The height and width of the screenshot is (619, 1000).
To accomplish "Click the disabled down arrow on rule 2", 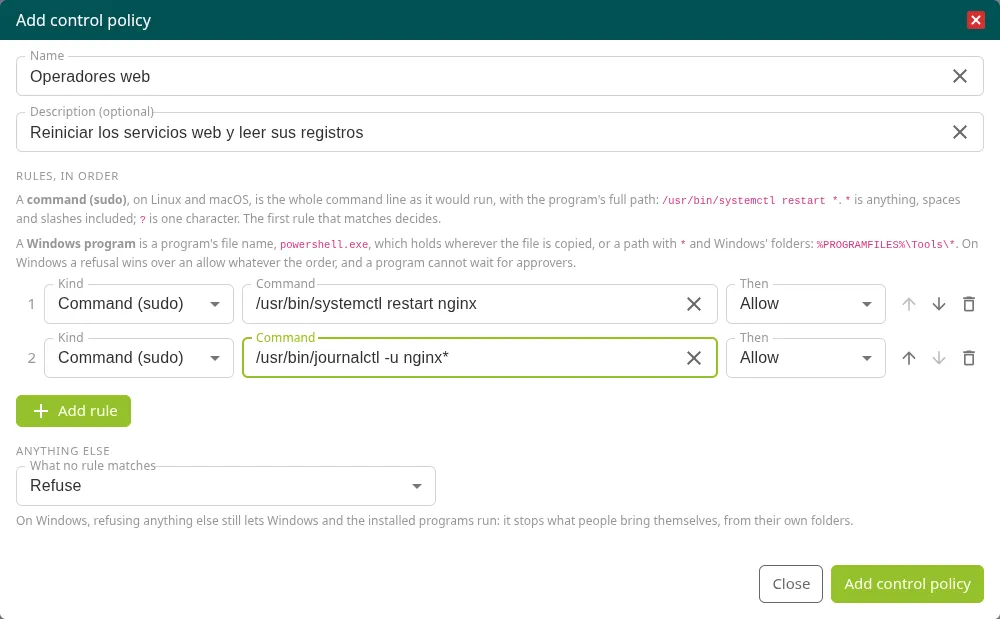I will [939, 358].
